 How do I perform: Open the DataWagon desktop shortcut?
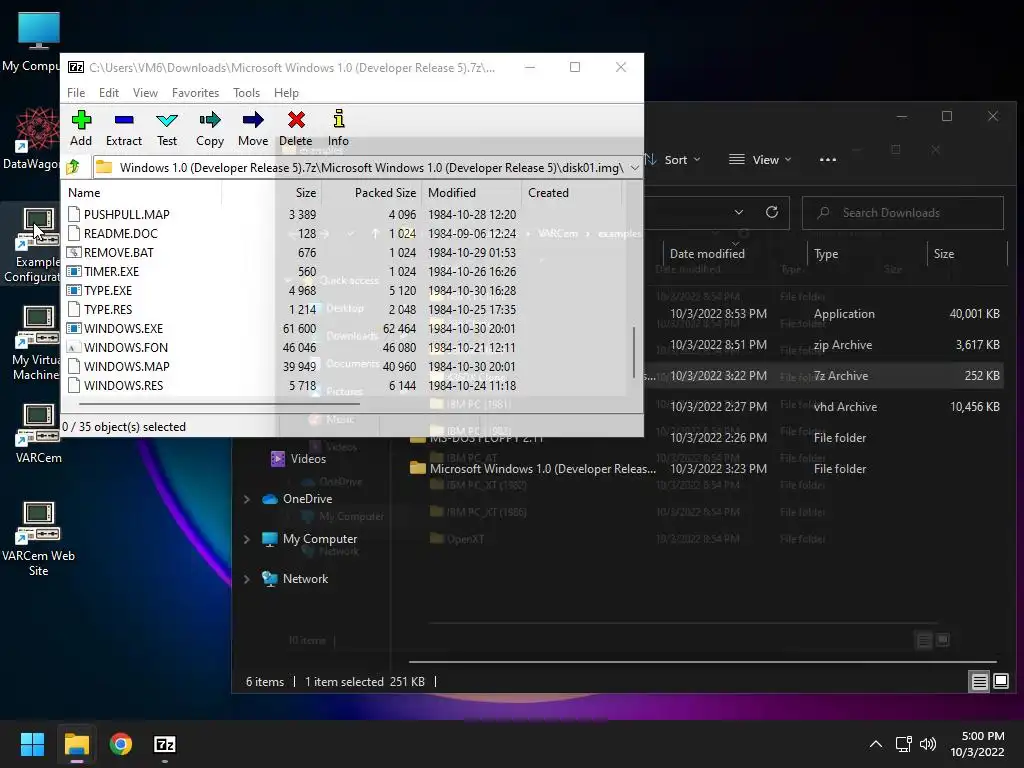pyautogui.click(x=31, y=138)
